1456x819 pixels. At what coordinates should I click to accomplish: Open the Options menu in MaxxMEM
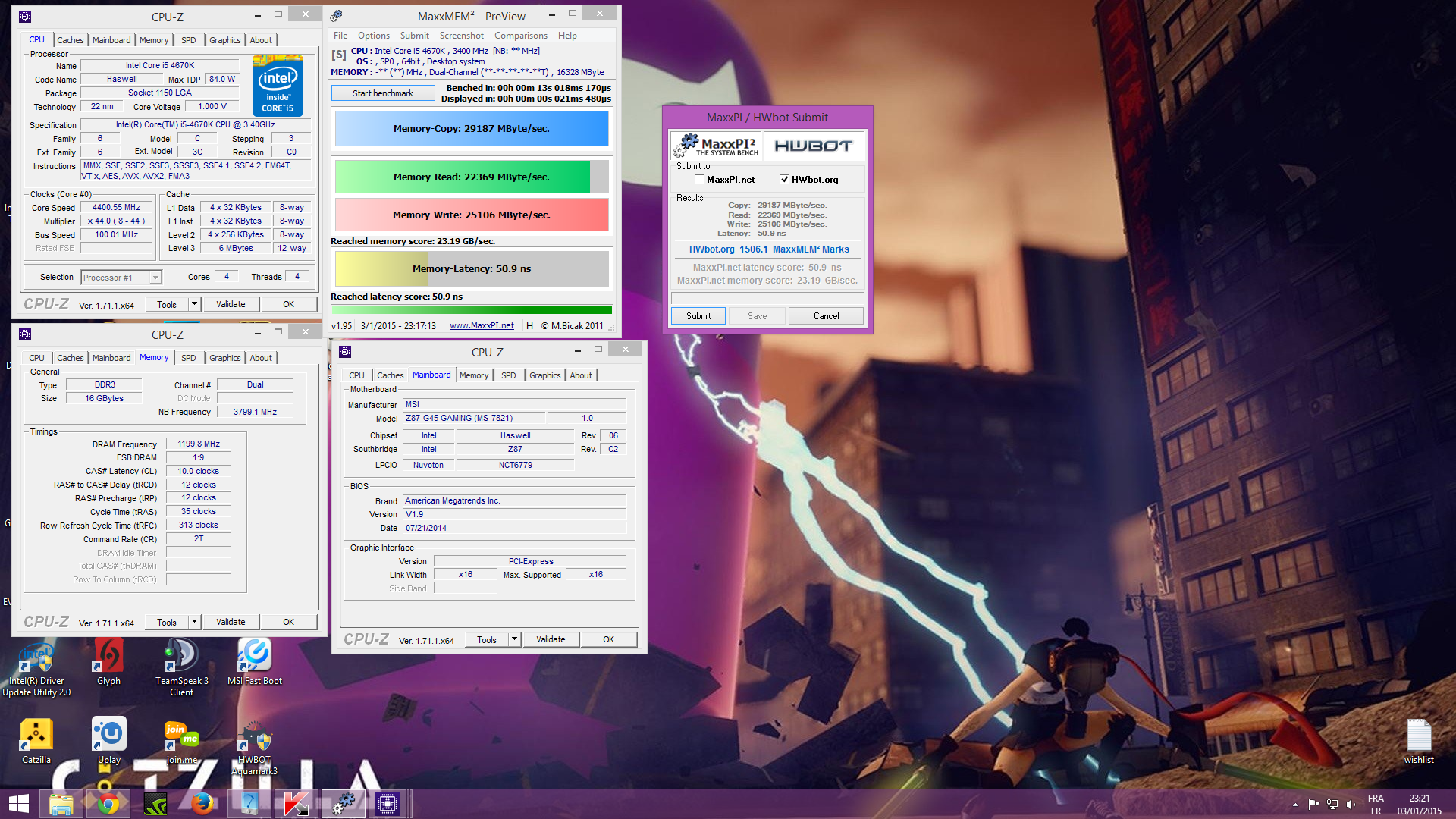pos(374,36)
